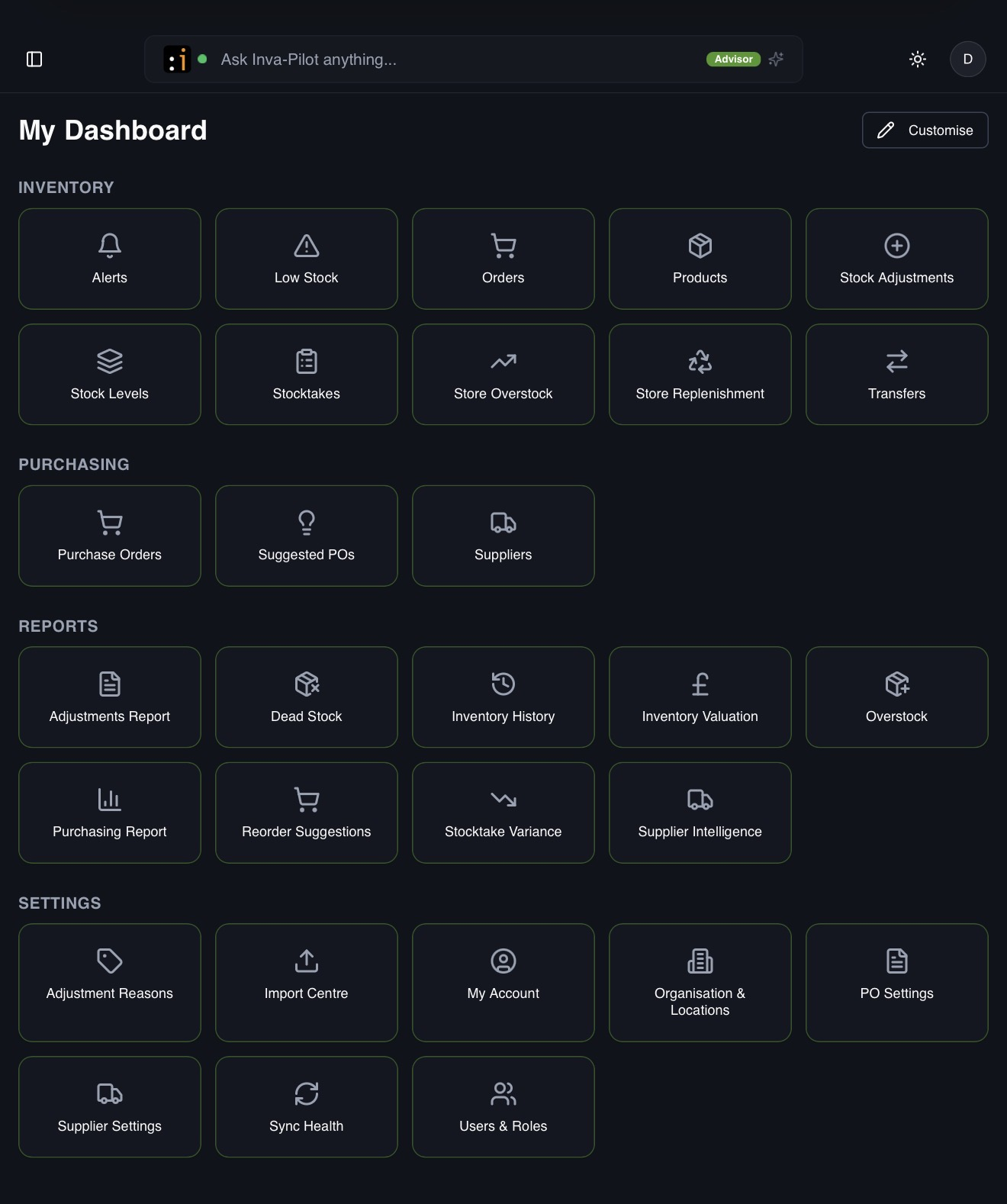The width and height of the screenshot is (1007, 1204).
Task: Open the Dead Stock report tile
Action: [x=307, y=697]
